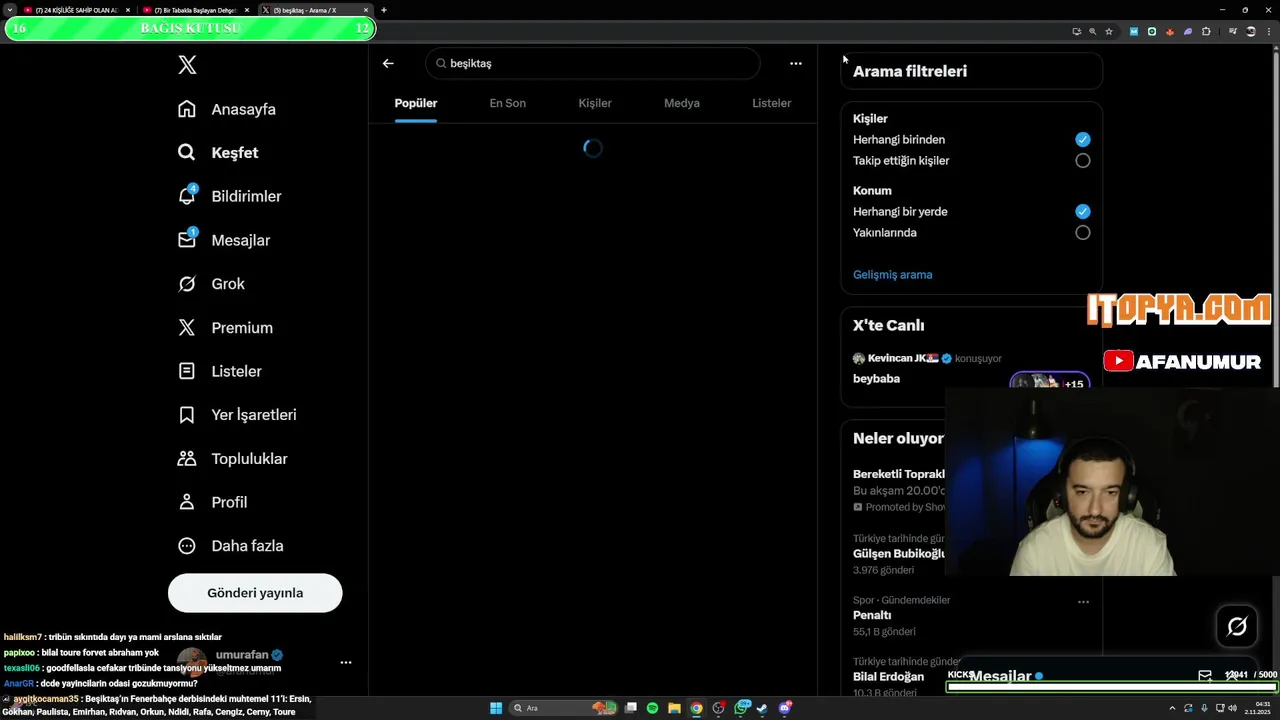Open Chrome profile avatar
The width and height of the screenshot is (1280, 720).
[x=1250, y=31]
